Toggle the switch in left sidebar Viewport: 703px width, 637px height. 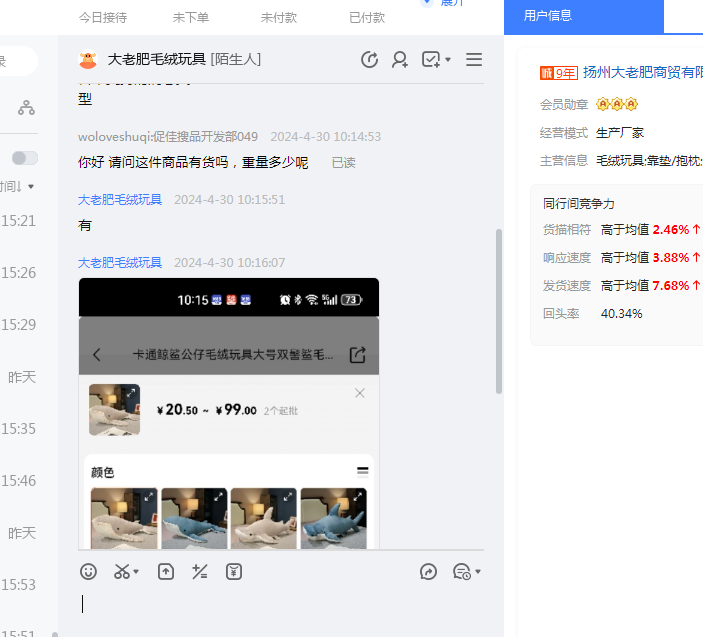25,158
